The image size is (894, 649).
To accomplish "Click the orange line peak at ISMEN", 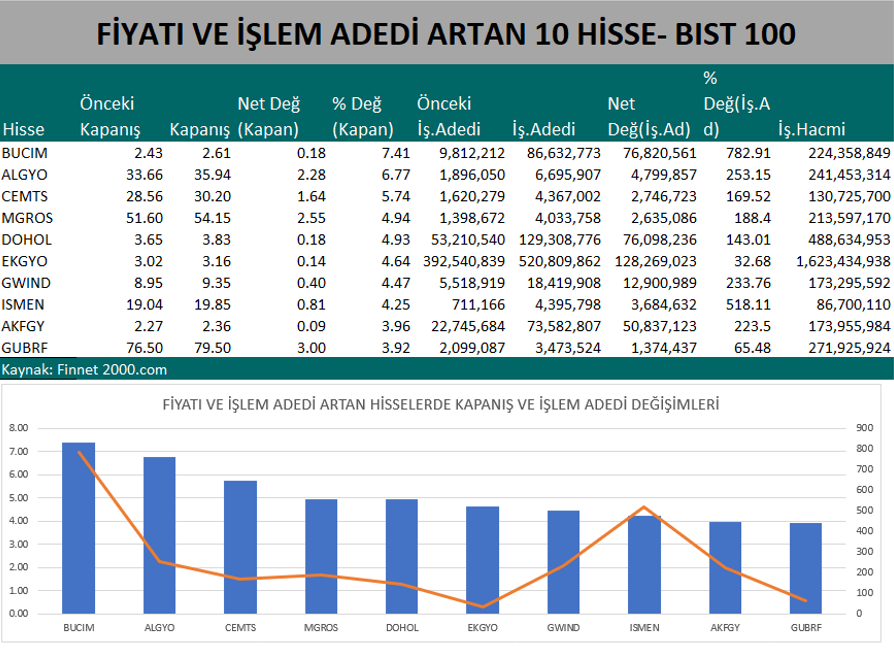I will click(x=644, y=507).
